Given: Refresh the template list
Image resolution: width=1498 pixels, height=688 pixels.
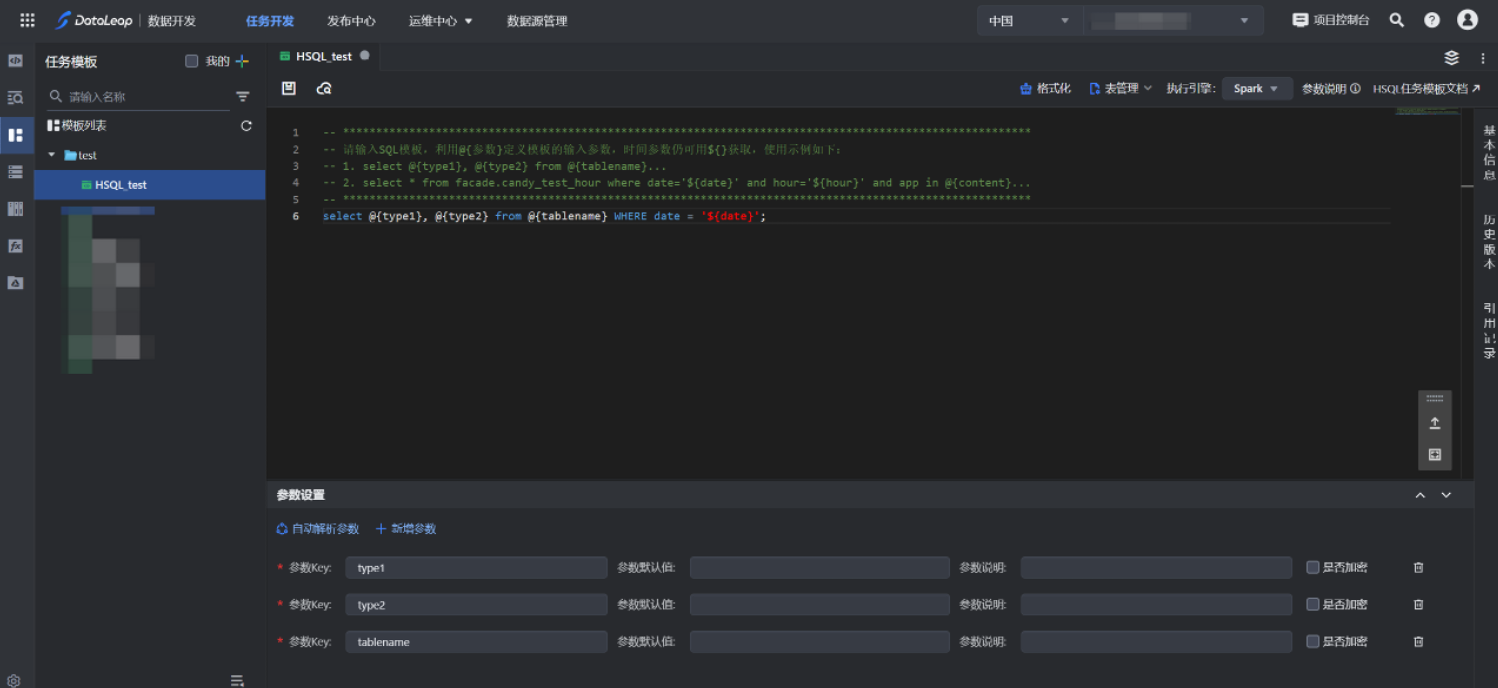Looking at the screenshot, I should (246, 126).
